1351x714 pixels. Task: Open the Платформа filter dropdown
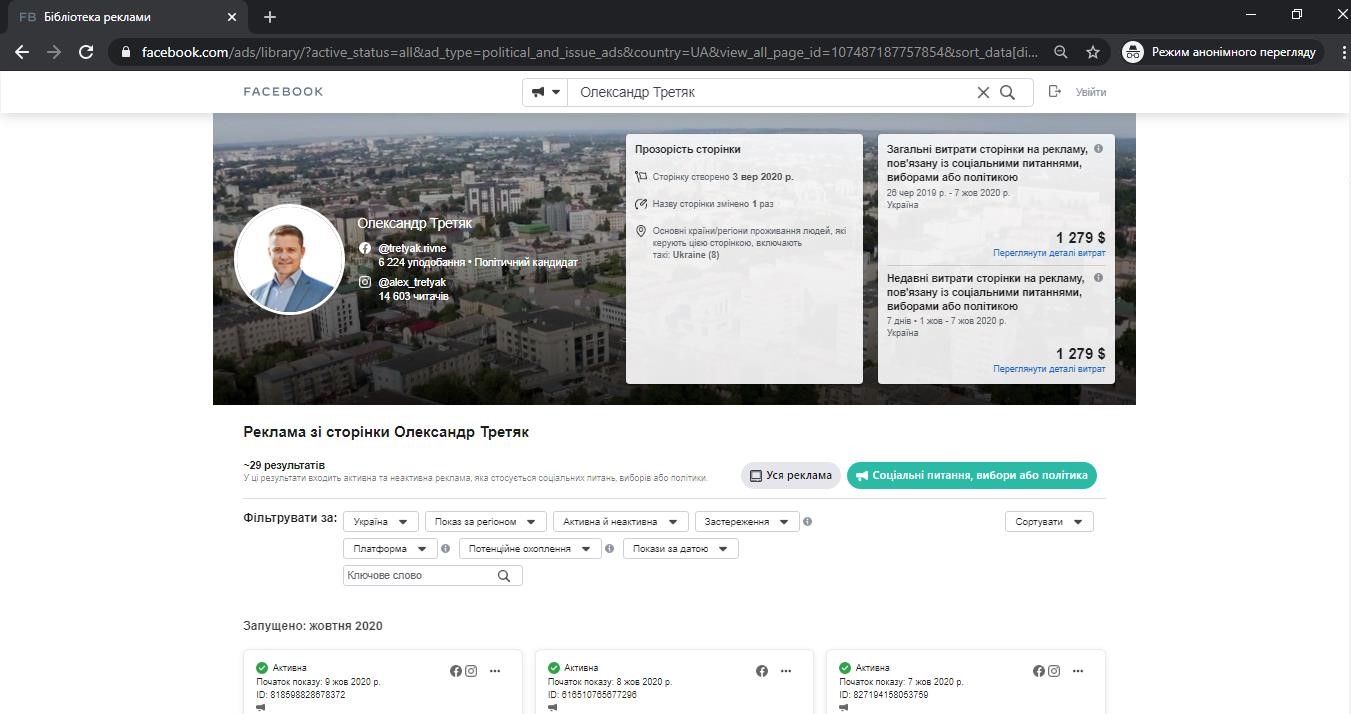pos(390,549)
